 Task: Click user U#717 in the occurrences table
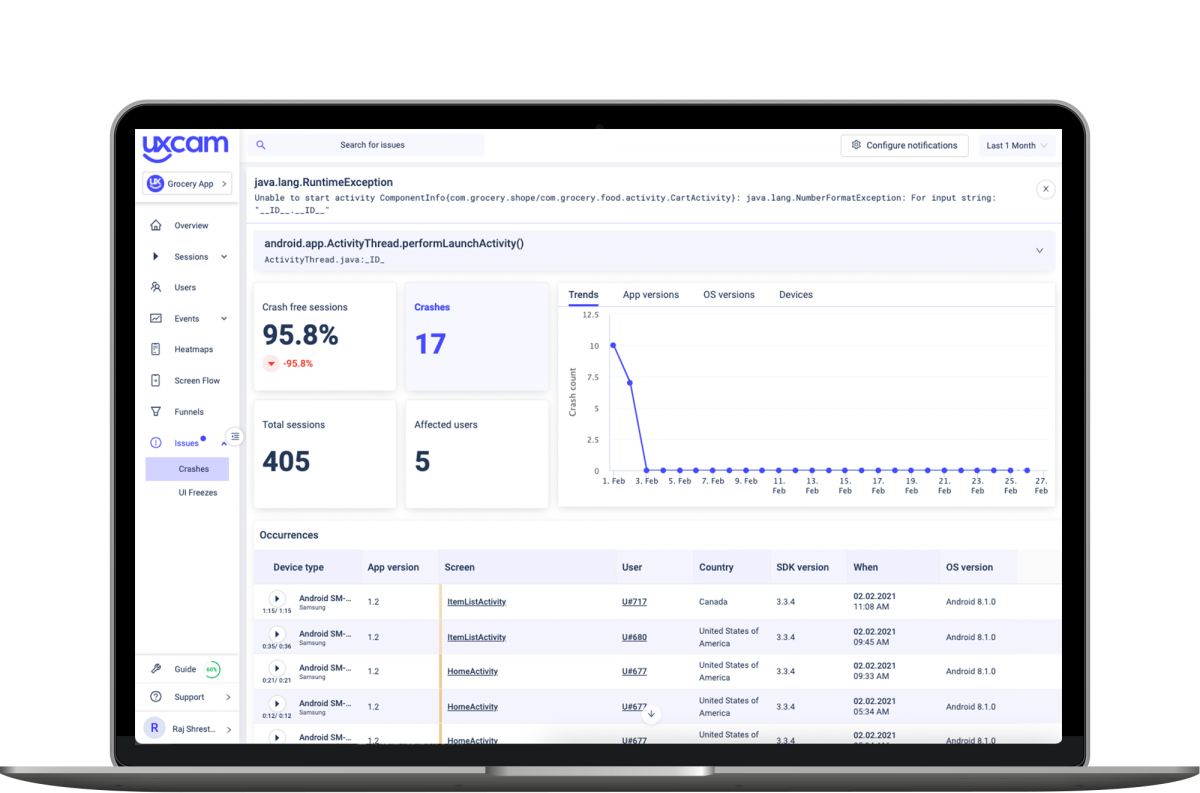point(634,601)
